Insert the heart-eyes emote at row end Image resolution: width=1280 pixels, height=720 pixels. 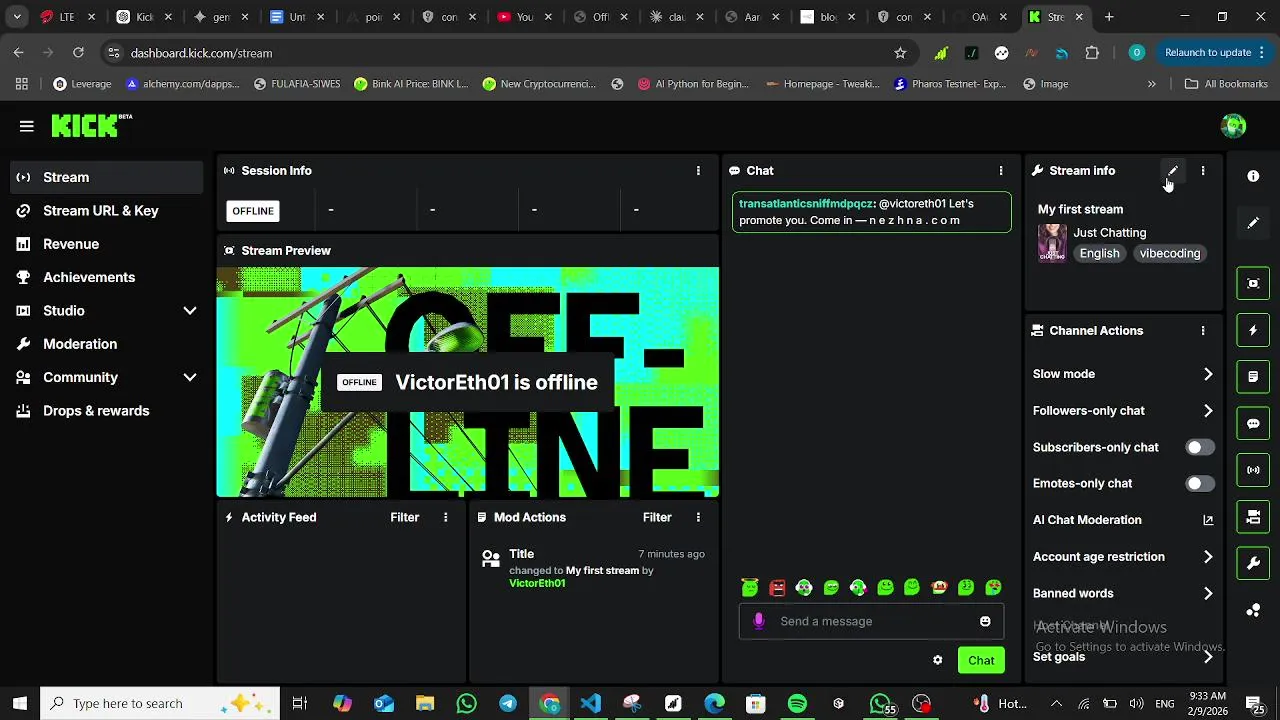point(993,588)
